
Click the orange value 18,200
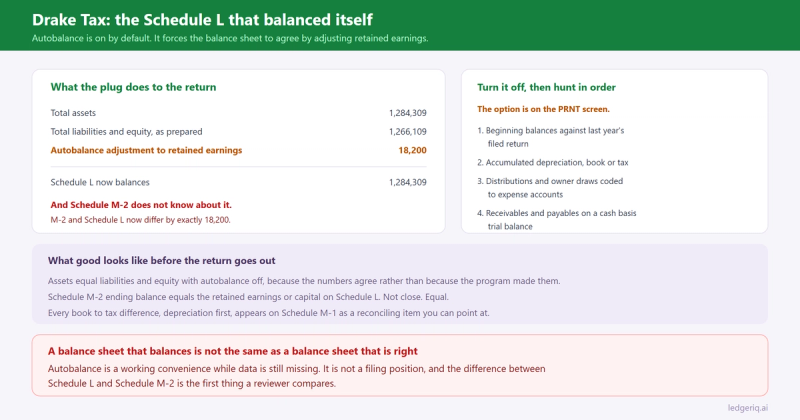pyautogui.click(x=412, y=151)
